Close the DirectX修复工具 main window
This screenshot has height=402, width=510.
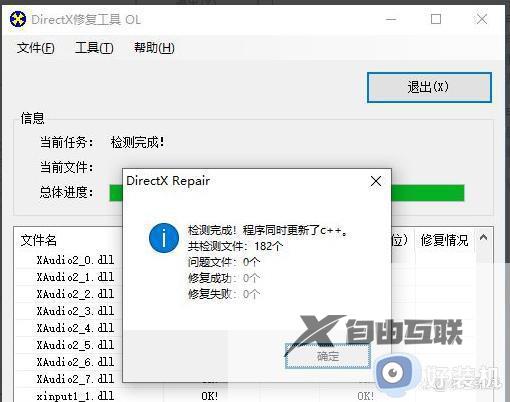click(x=481, y=19)
